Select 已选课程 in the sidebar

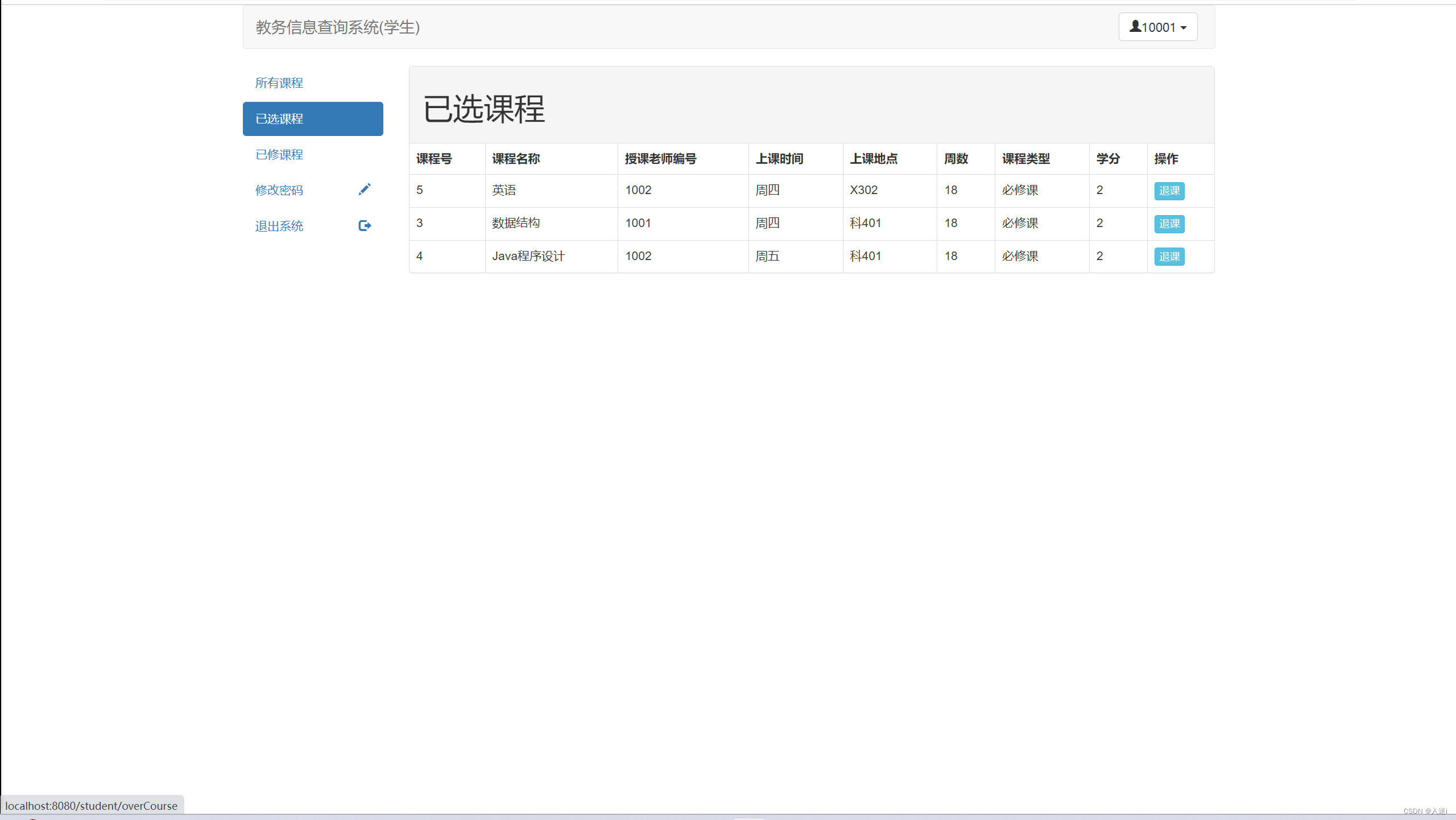click(313, 119)
